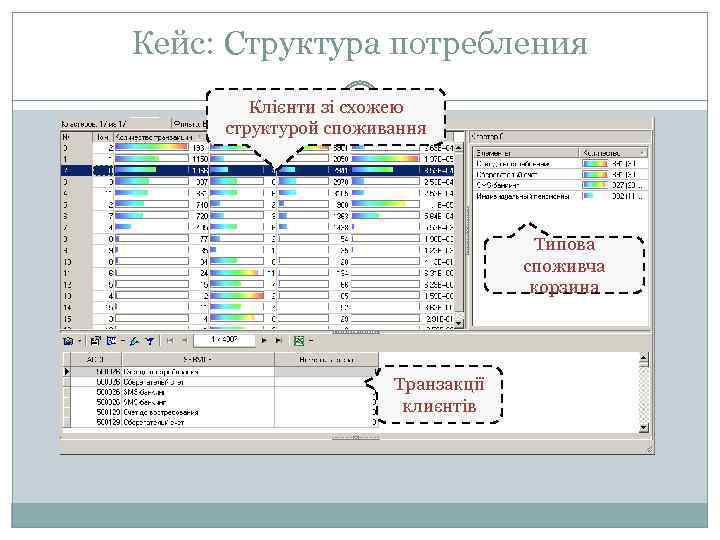Image resolution: width=720 pixels, height=540 pixels.
Task: Click the funnel filter icon
Action: (150, 341)
